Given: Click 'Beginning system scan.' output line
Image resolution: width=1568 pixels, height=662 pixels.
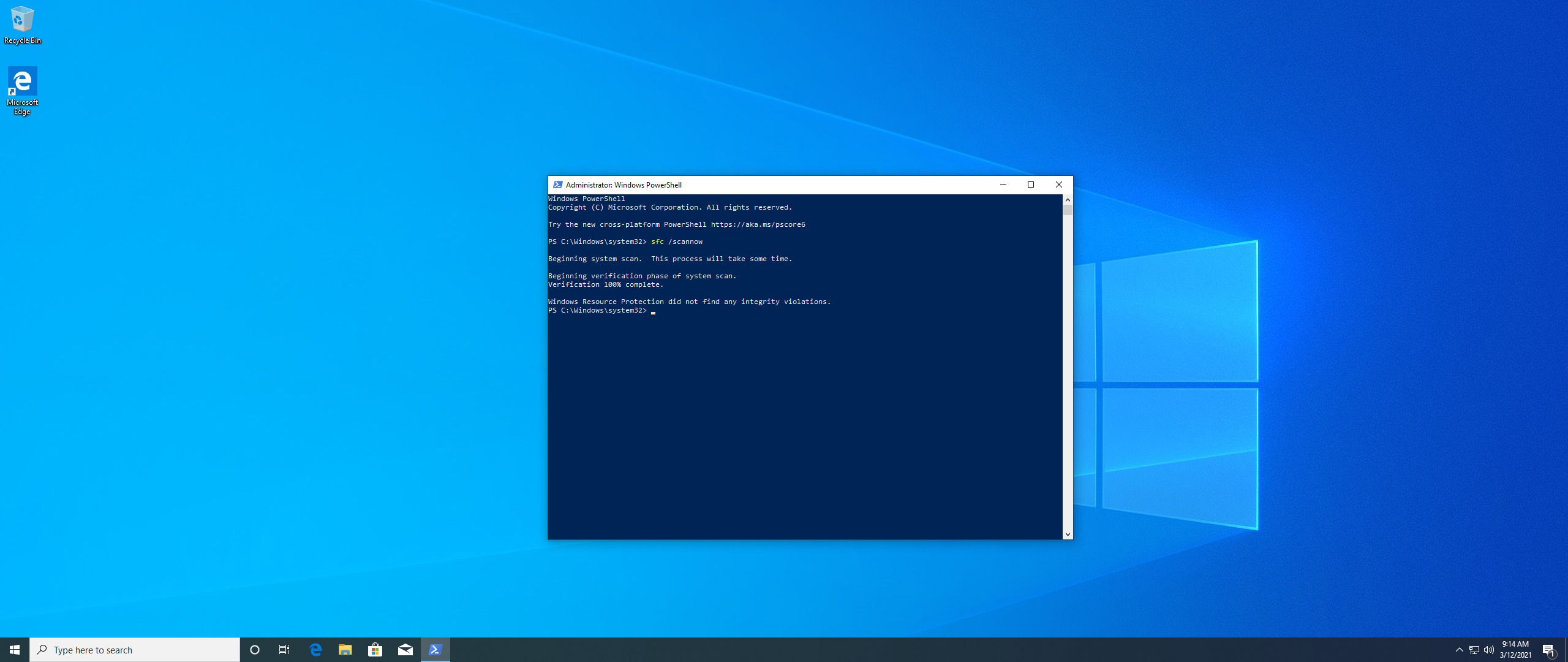Looking at the screenshot, I should (x=670, y=259).
